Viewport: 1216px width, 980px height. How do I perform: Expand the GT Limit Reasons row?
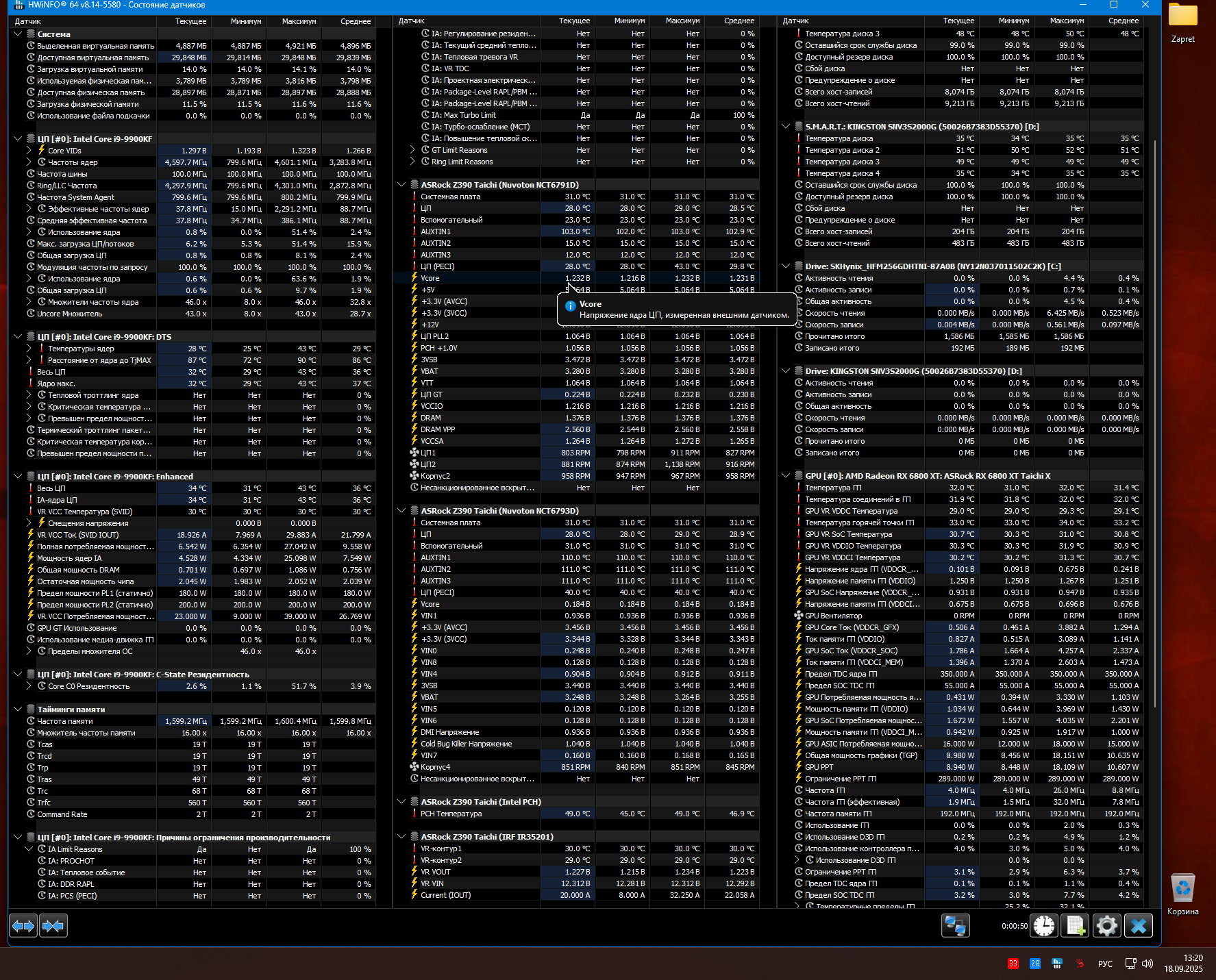pos(412,150)
